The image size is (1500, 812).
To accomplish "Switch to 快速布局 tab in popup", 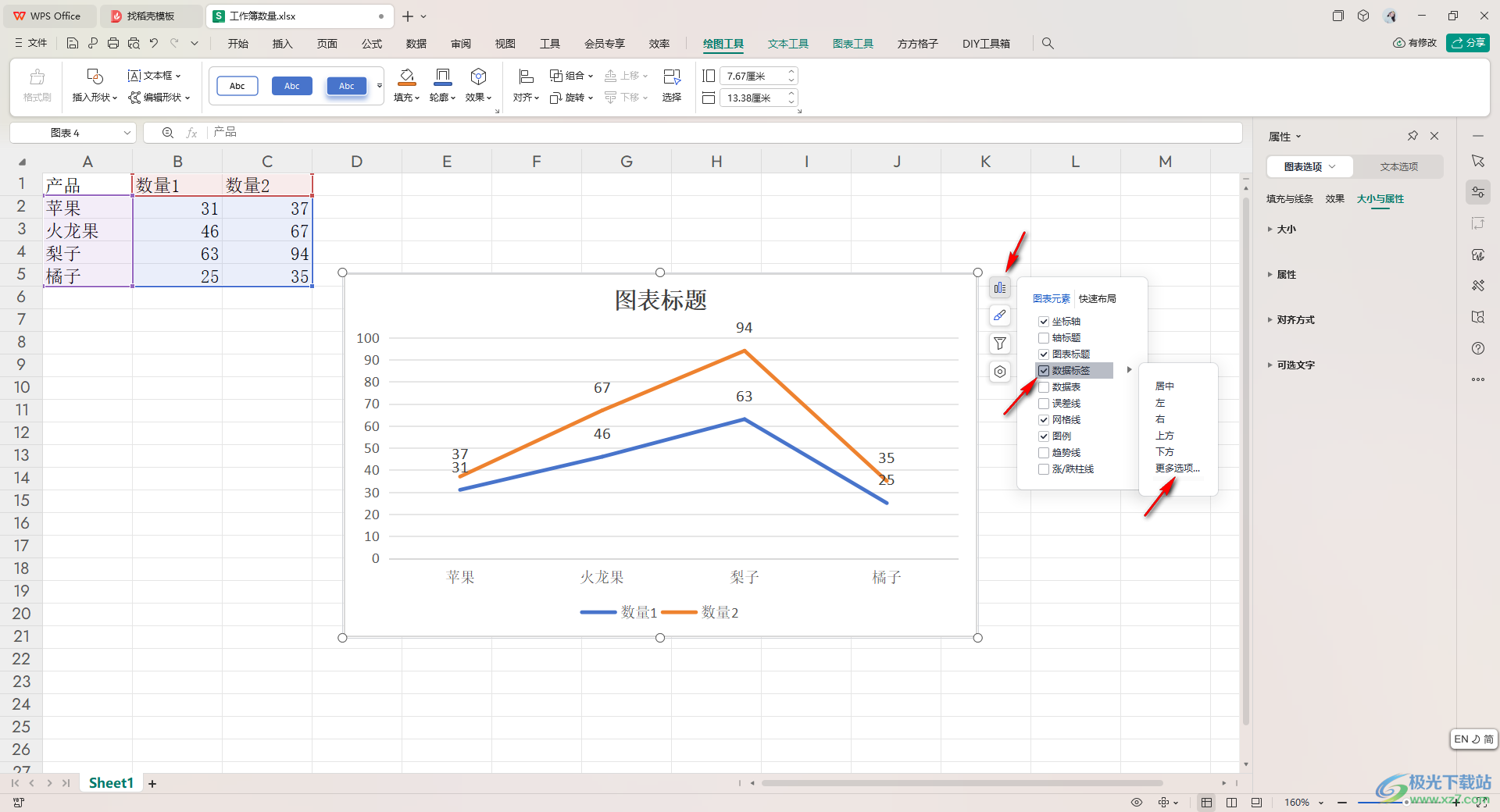I will click(x=1098, y=299).
